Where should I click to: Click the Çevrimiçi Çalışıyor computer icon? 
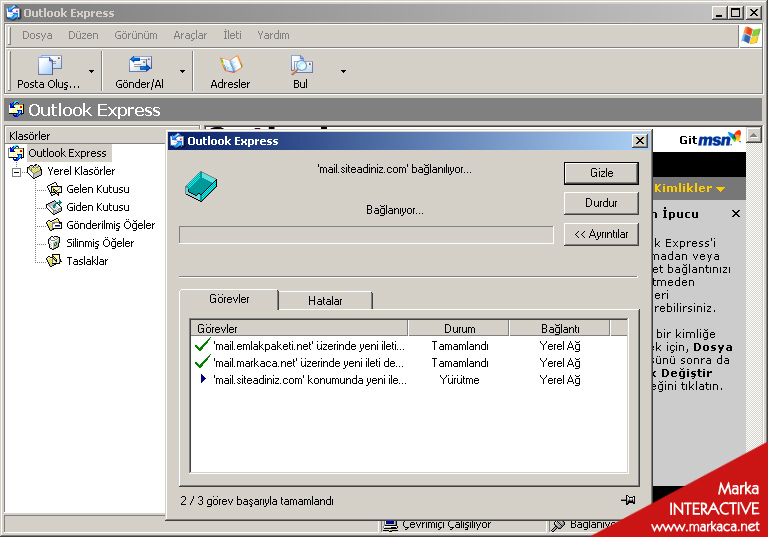pos(390,525)
